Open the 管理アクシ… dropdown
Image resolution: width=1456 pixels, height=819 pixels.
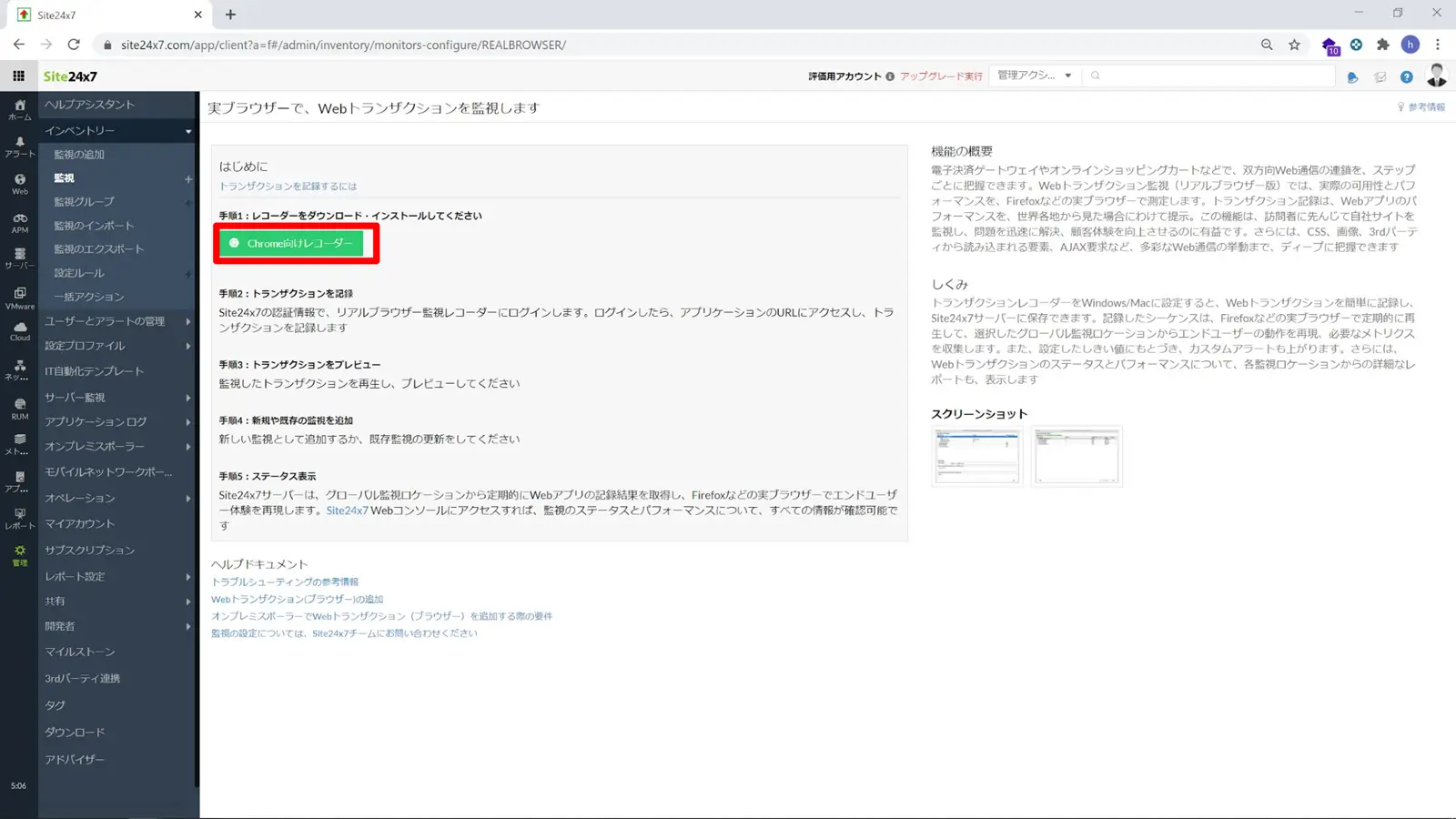tap(1034, 76)
